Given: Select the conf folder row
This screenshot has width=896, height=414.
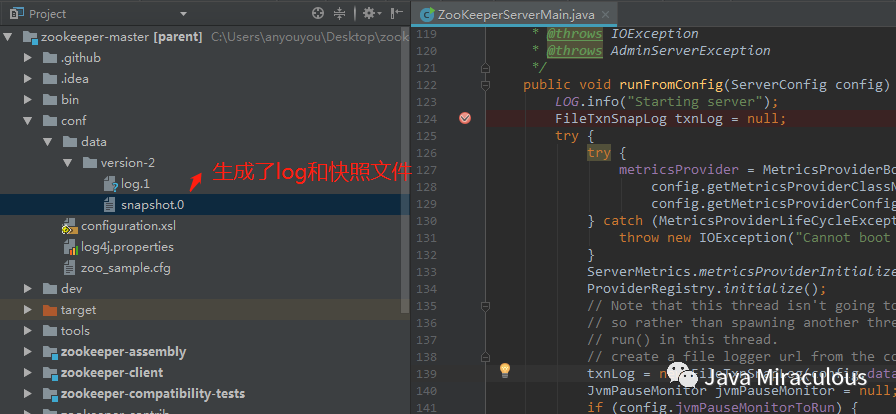Looking at the screenshot, I should (x=205, y=121).
